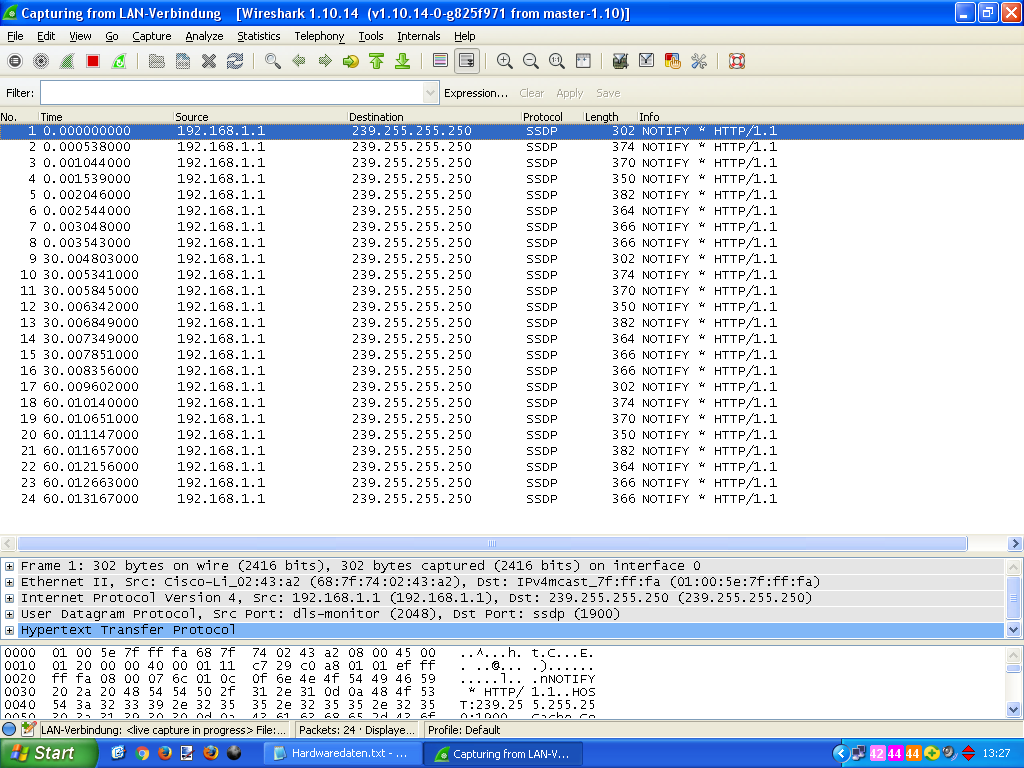Viewport: 1024px width, 768px height.
Task: Close this capture file (X icon)
Action: [209, 61]
